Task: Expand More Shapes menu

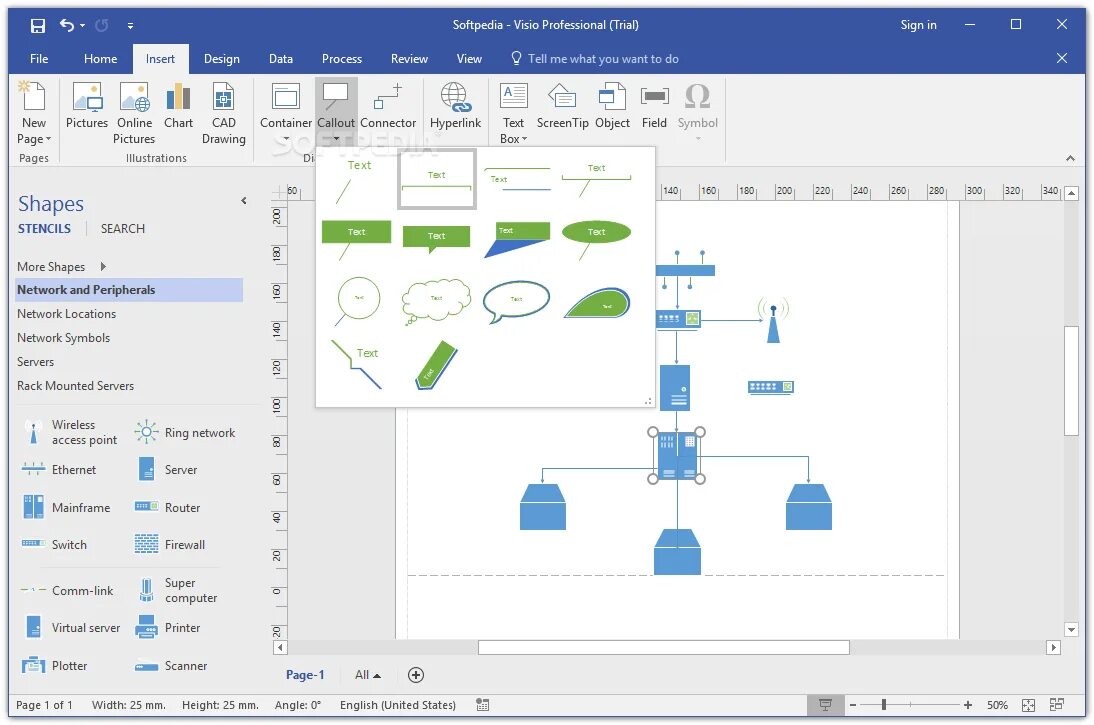Action: (61, 267)
